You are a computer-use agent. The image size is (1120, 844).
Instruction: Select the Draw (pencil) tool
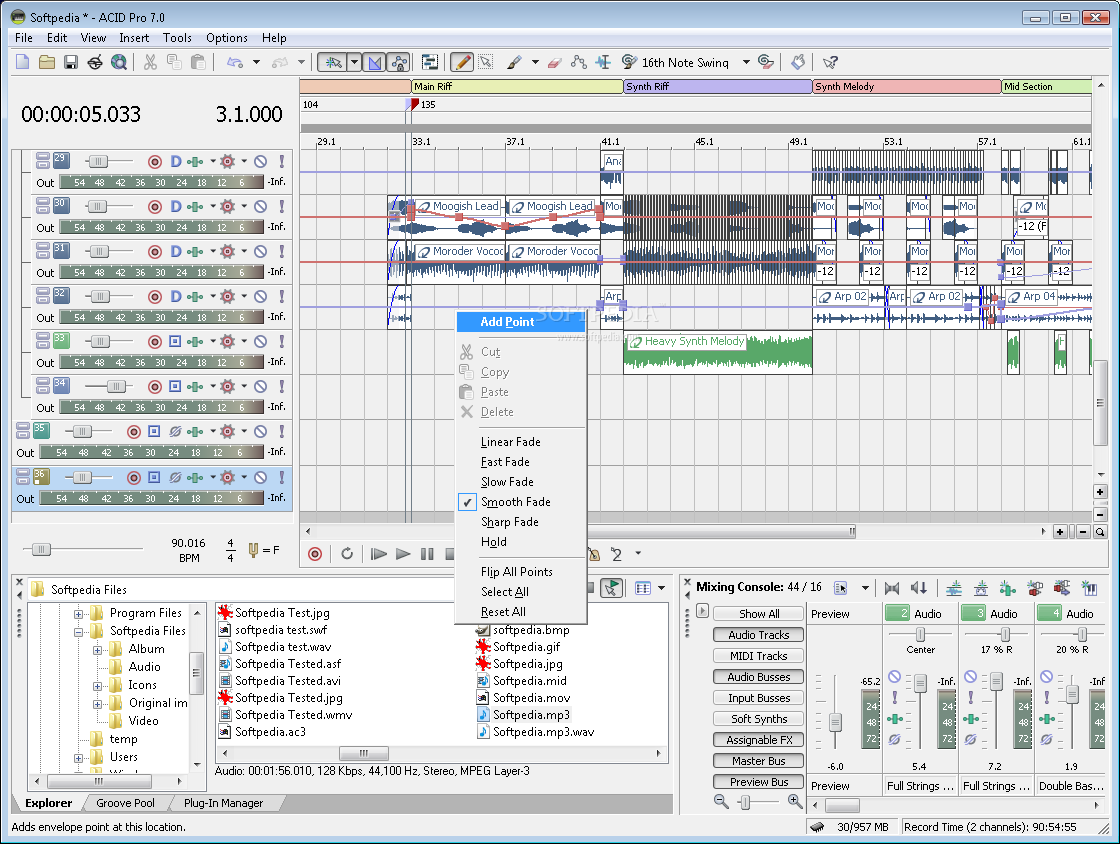[x=462, y=62]
